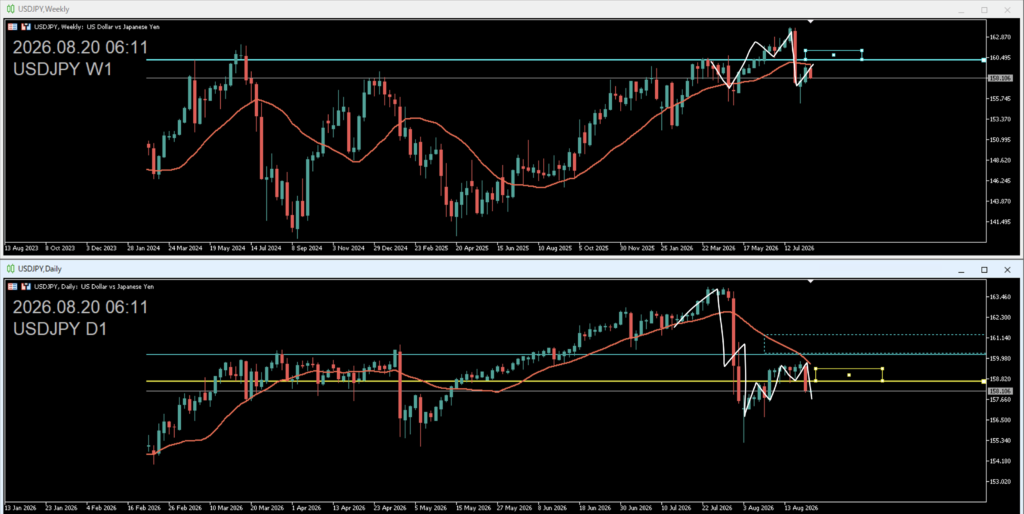Close the USDJPY,Weekly window
This screenshot has width=1024, height=514.
(x=1007, y=10)
